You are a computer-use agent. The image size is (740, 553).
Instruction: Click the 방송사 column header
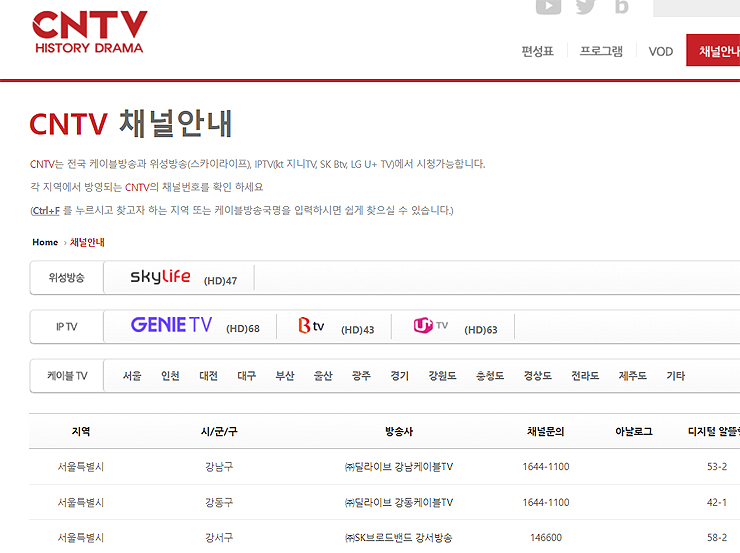coord(399,431)
